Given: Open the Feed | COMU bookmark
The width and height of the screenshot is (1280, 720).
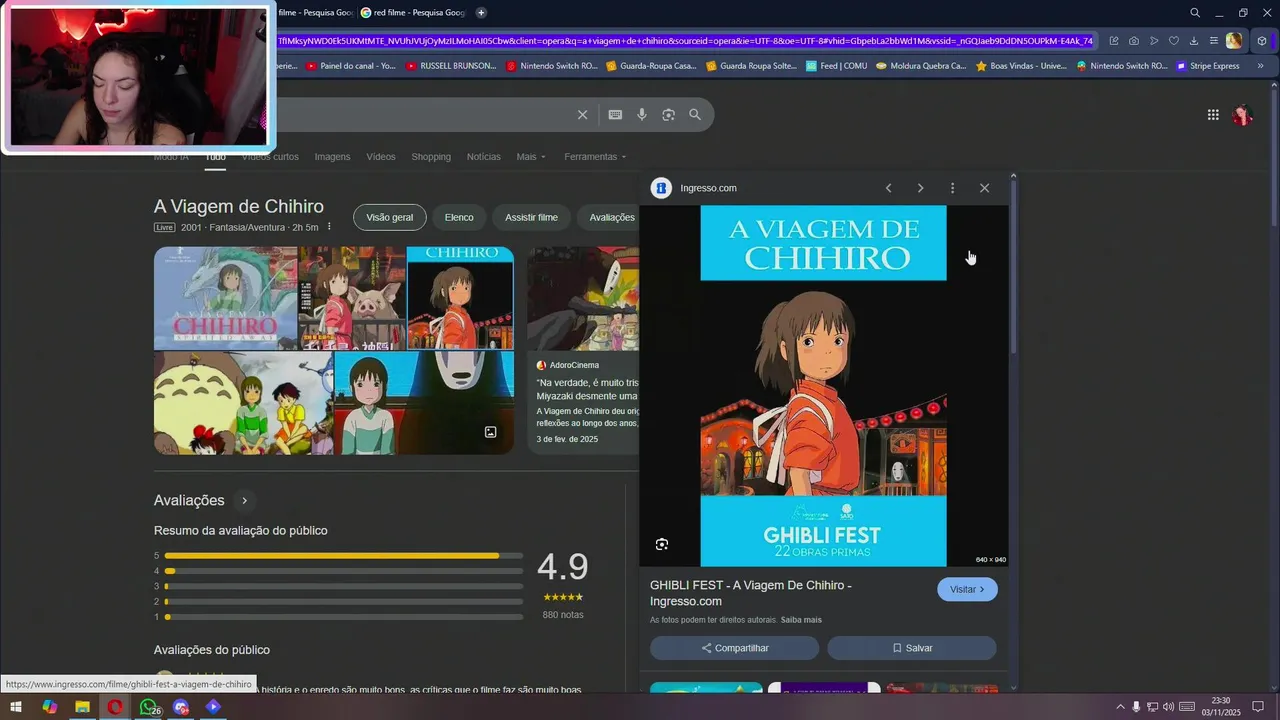Looking at the screenshot, I should (837, 66).
